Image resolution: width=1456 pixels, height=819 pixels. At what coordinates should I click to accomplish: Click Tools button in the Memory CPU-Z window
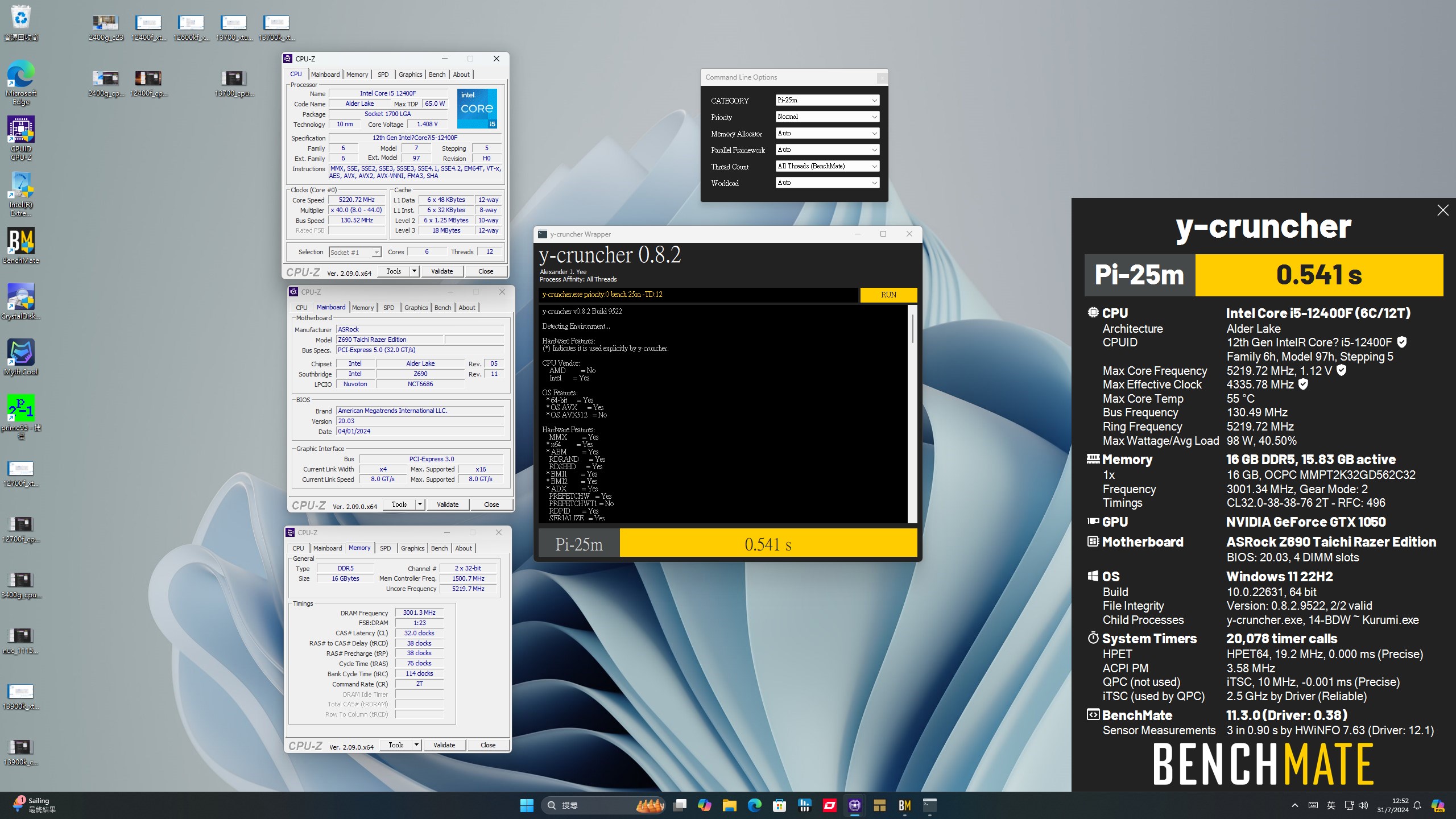[x=396, y=745]
